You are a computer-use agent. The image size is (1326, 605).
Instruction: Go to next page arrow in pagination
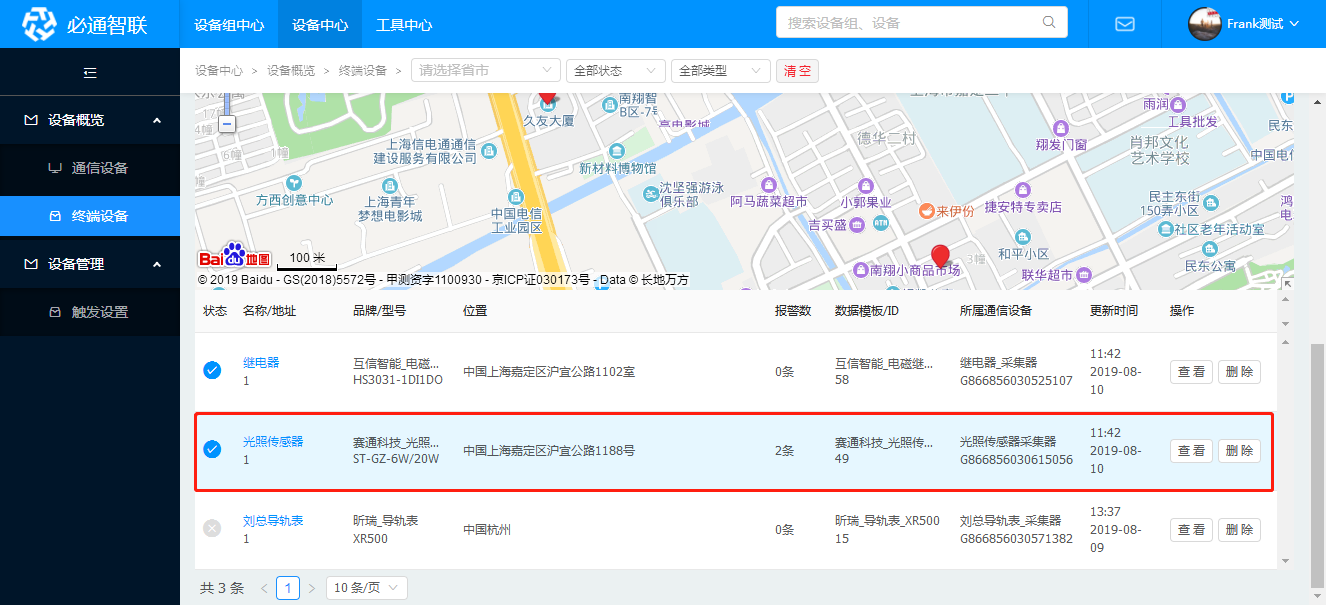click(x=311, y=588)
